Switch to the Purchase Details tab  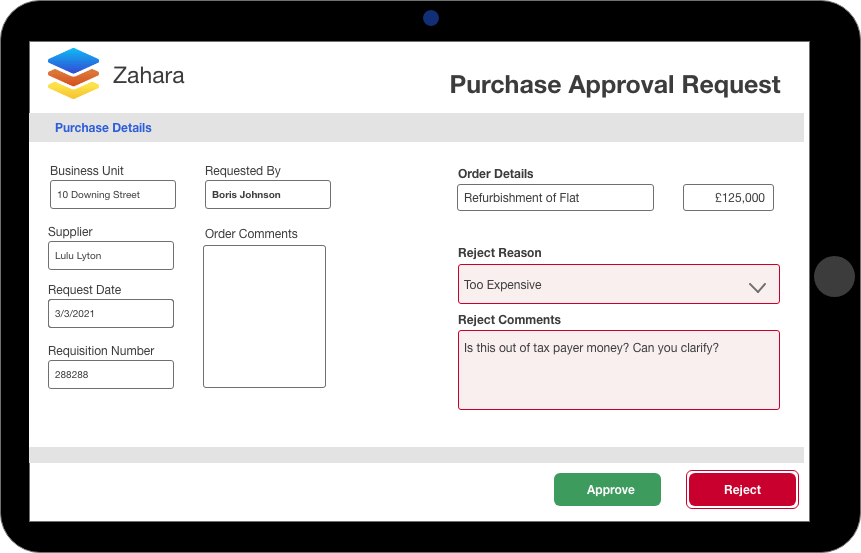(x=103, y=128)
